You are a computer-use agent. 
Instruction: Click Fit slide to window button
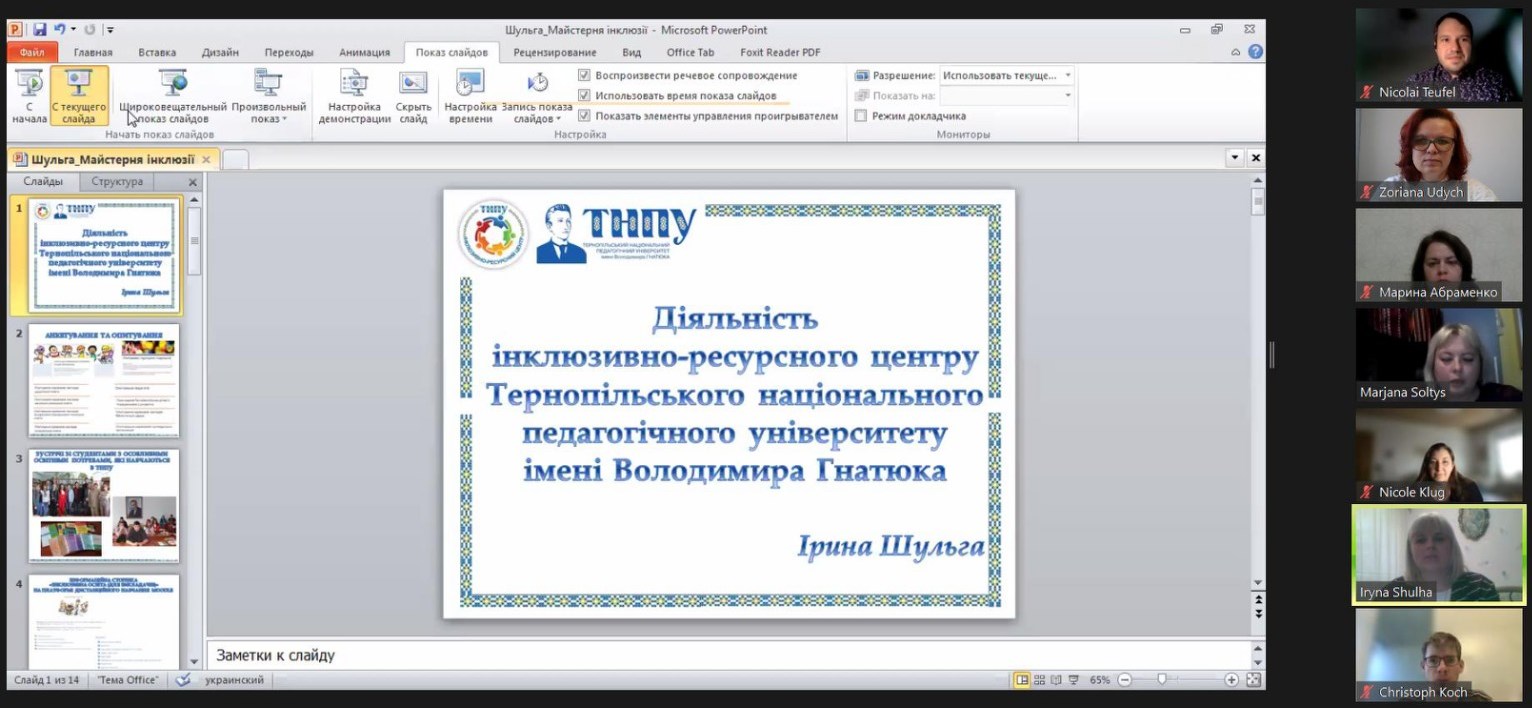pos(1254,679)
